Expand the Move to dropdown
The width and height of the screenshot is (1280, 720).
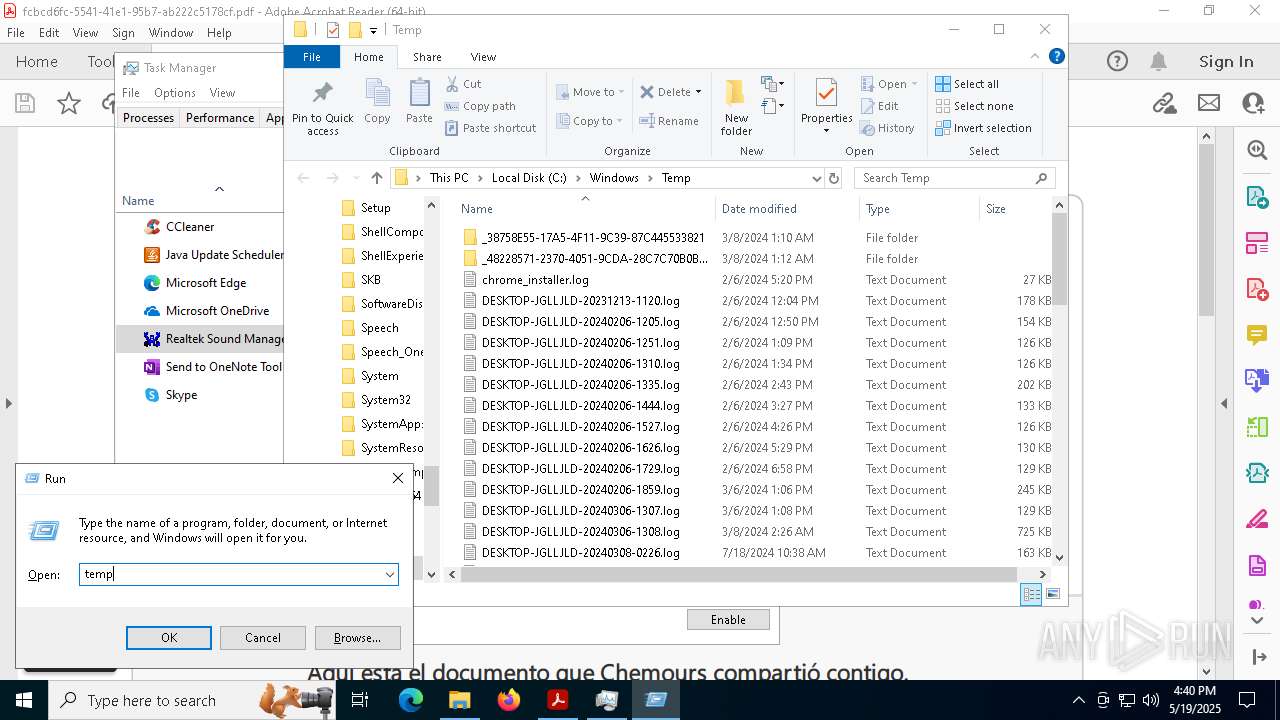(621, 92)
